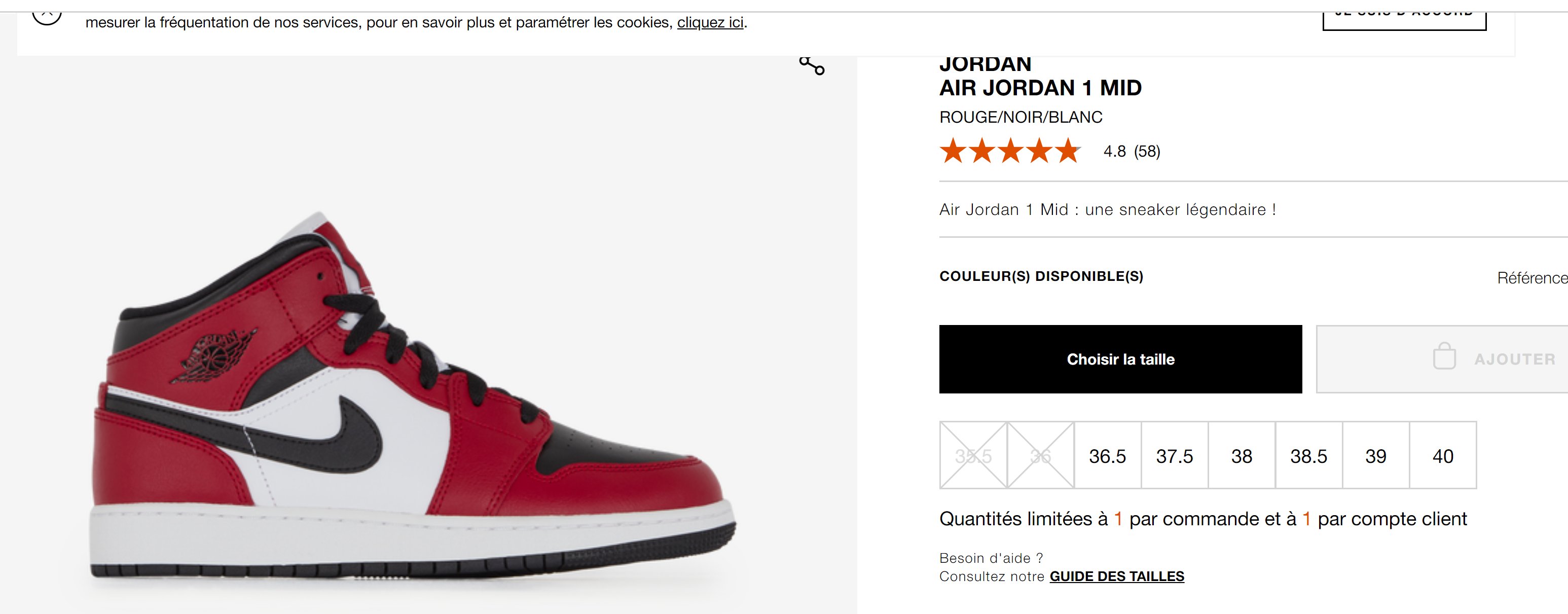The image size is (1568, 614).
Task: Open the GUIDE DES TAILLES link
Action: [x=1117, y=576]
